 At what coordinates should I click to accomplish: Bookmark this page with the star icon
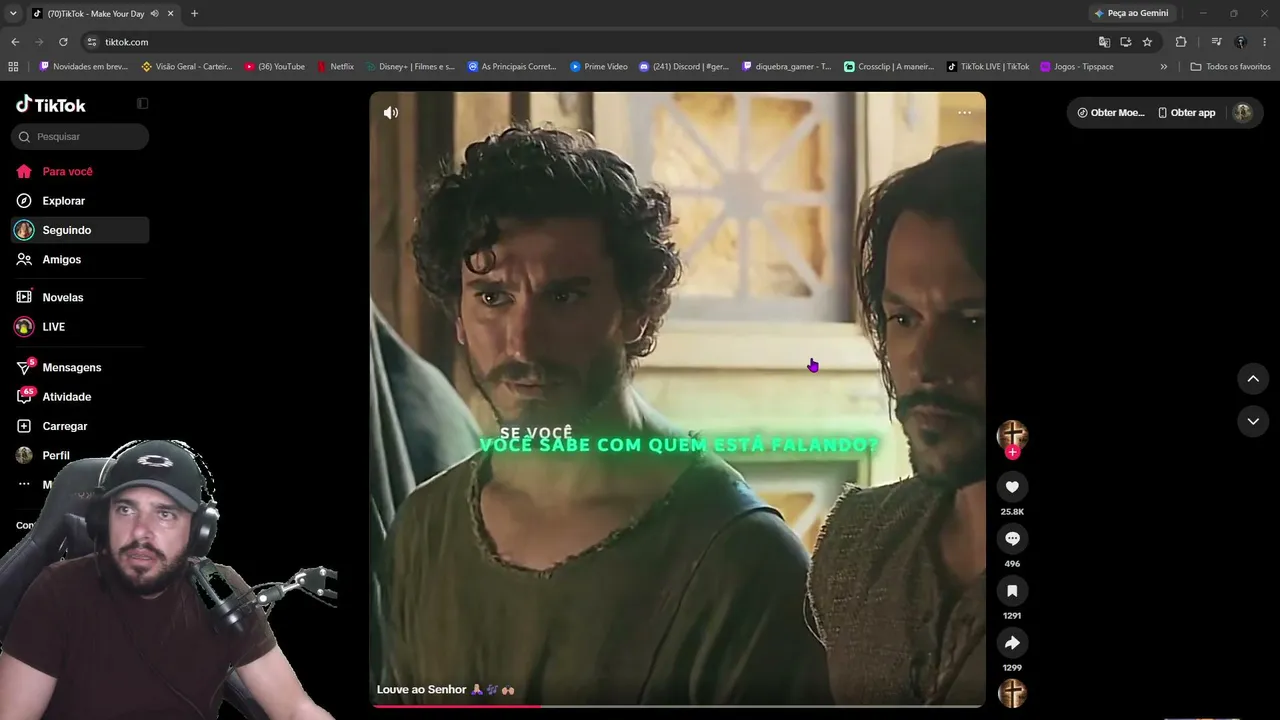pyautogui.click(x=1147, y=42)
